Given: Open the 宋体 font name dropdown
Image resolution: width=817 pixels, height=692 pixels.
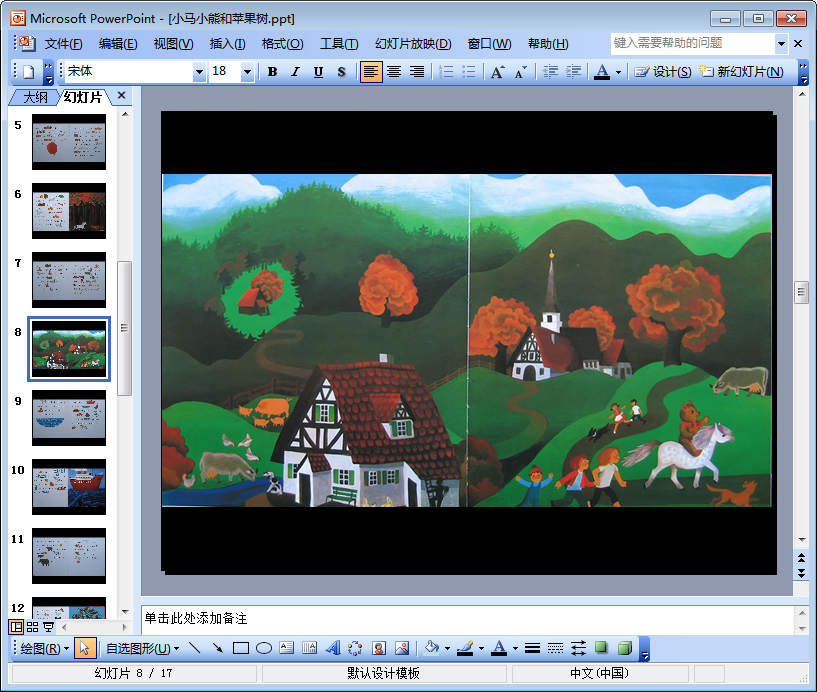Looking at the screenshot, I should point(199,72).
